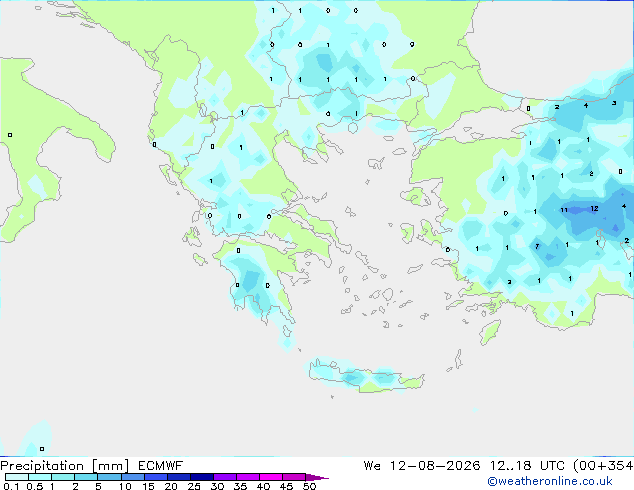Click the 0.1–0.5 mm legend color box
This screenshot has height=490, width=634.
click(17, 477)
